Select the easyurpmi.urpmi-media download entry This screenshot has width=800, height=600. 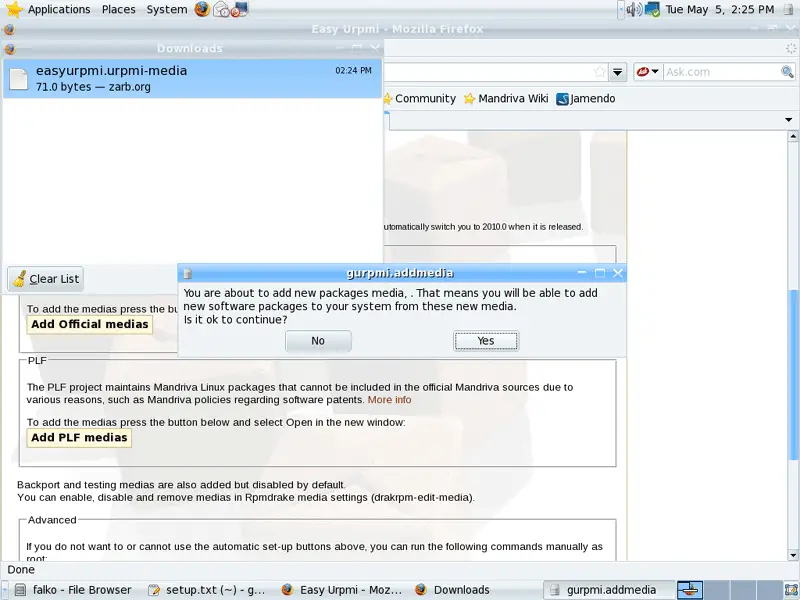click(x=192, y=79)
